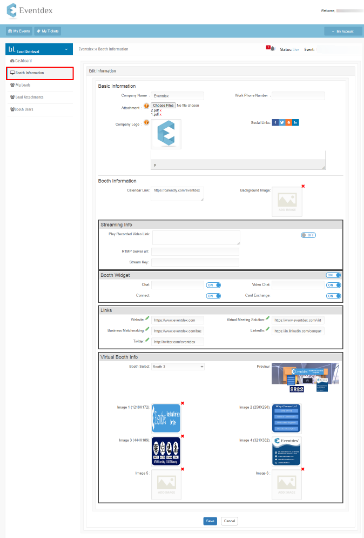
Task: Open the notification icon with red badge
Action: point(270,48)
